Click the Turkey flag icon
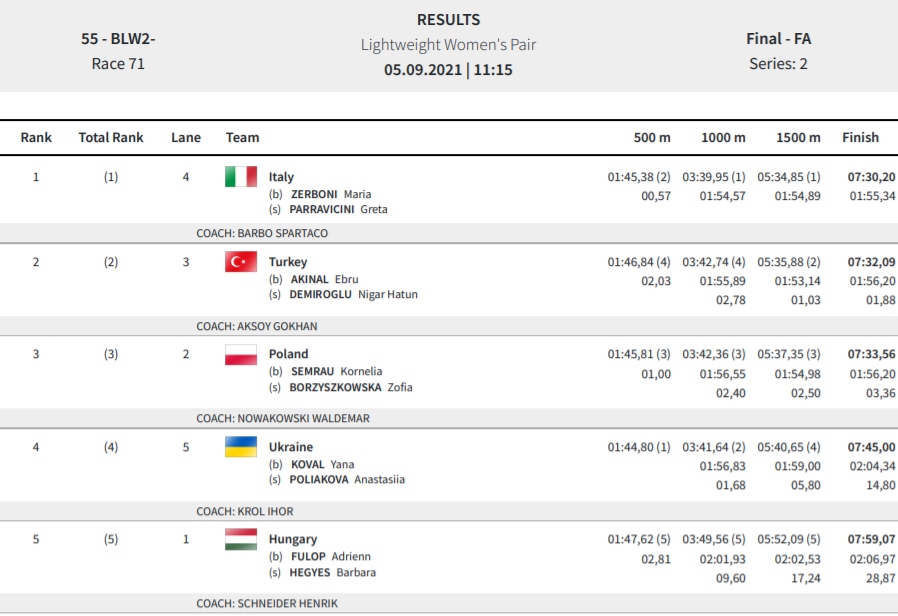The height and width of the screenshot is (616, 898). (x=241, y=262)
